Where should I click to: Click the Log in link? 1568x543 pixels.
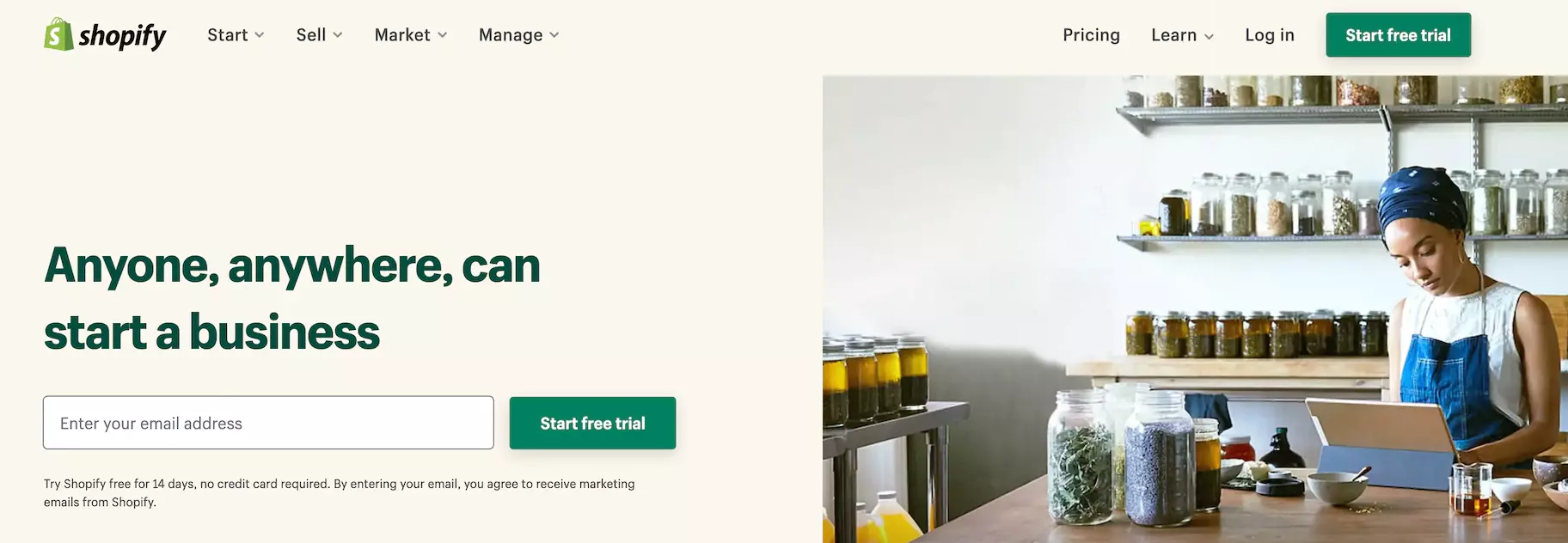tap(1270, 35)
